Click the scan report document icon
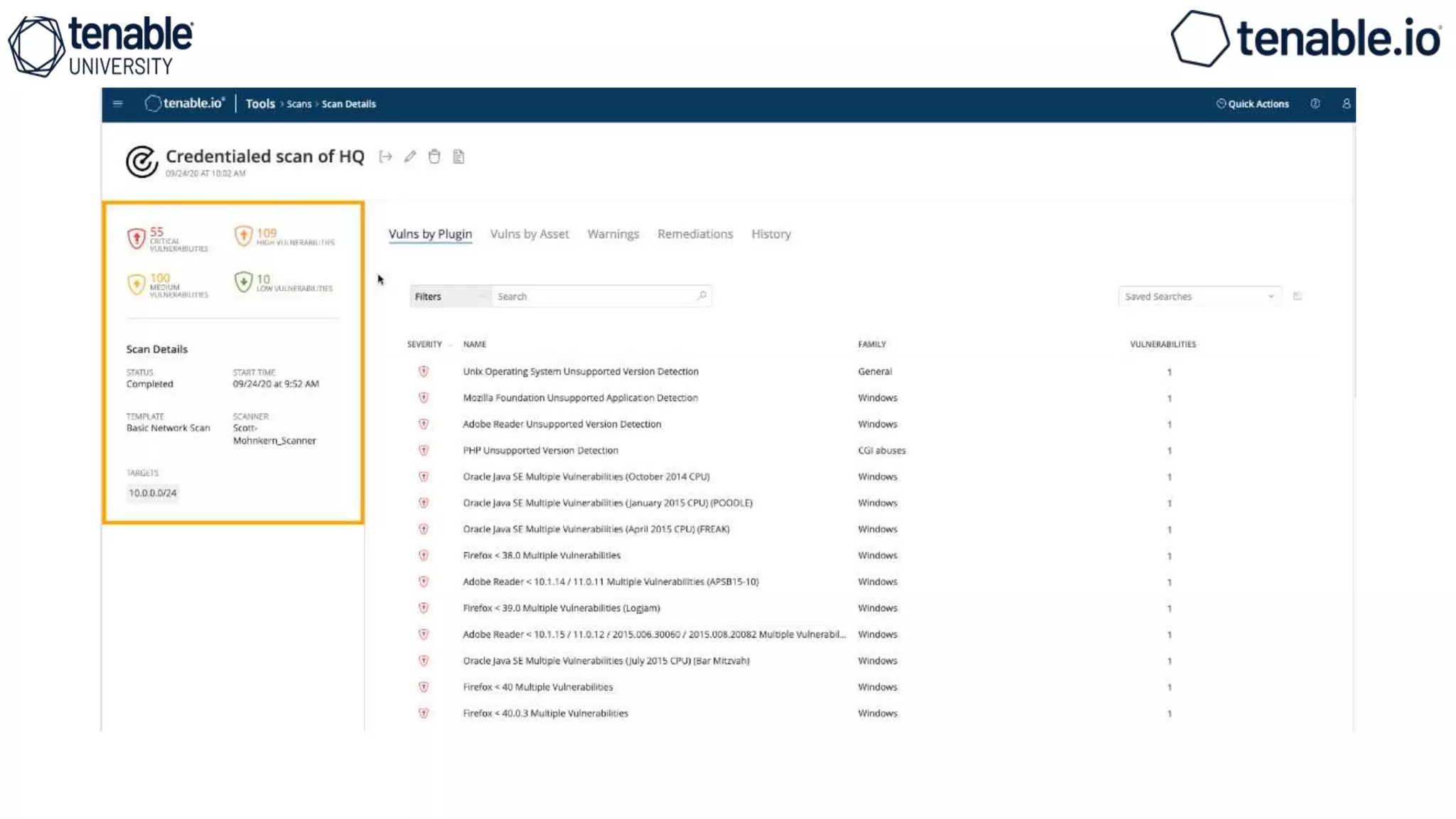1456x819 pixels. click(x=459, y=157)
